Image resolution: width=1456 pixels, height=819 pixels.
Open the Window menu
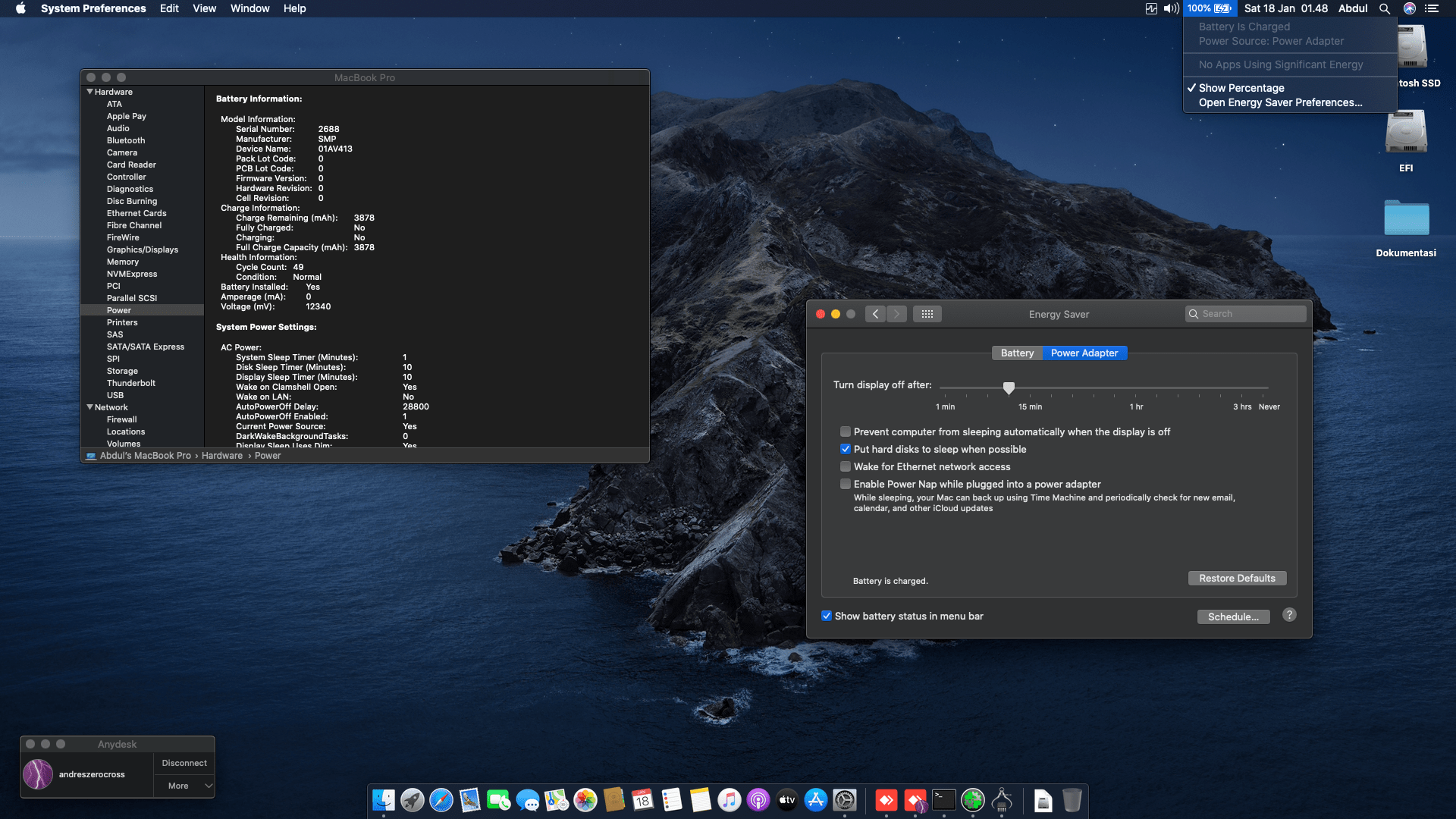tap(249, 8)
